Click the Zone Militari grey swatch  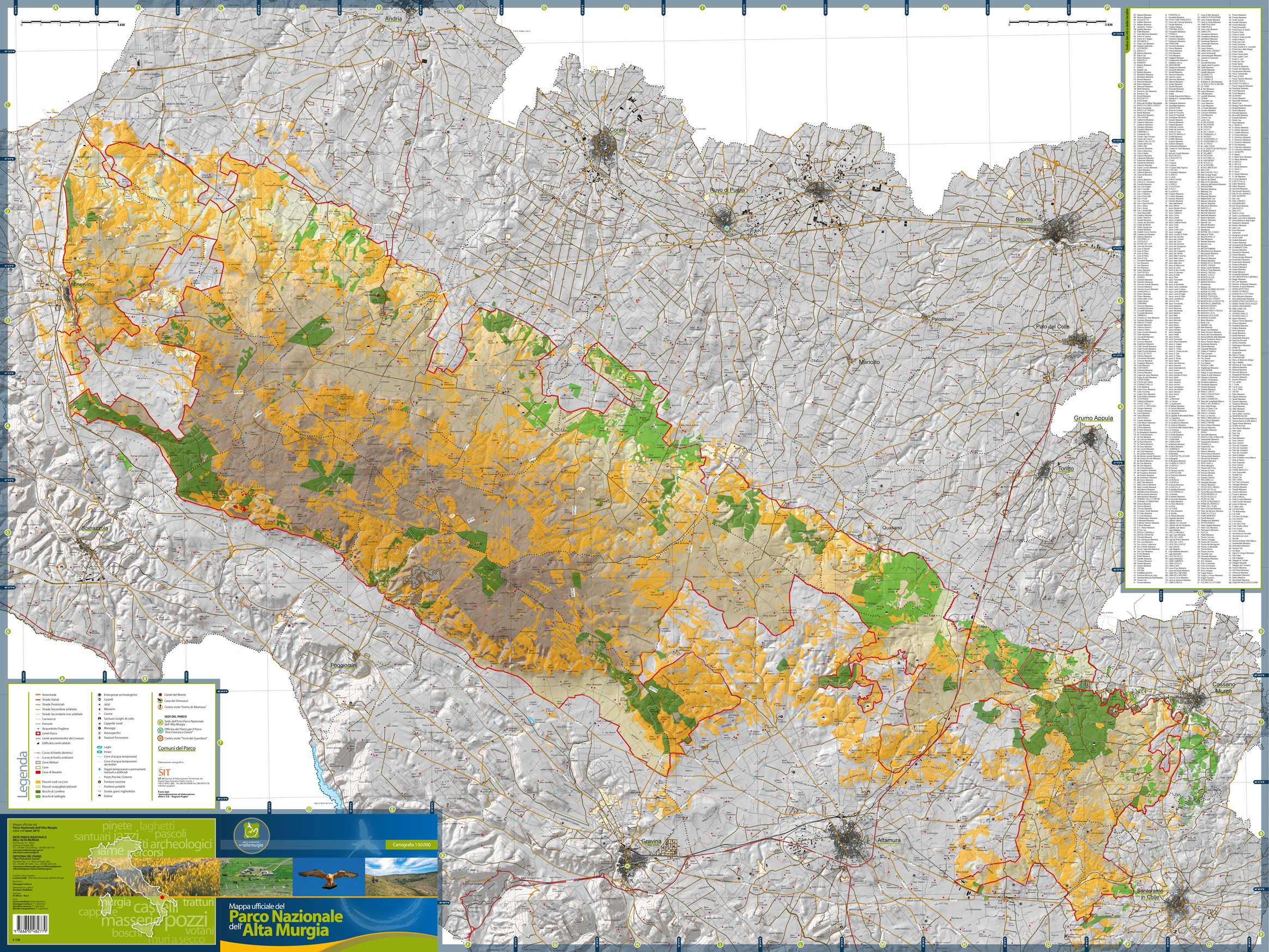click(38, 763)
